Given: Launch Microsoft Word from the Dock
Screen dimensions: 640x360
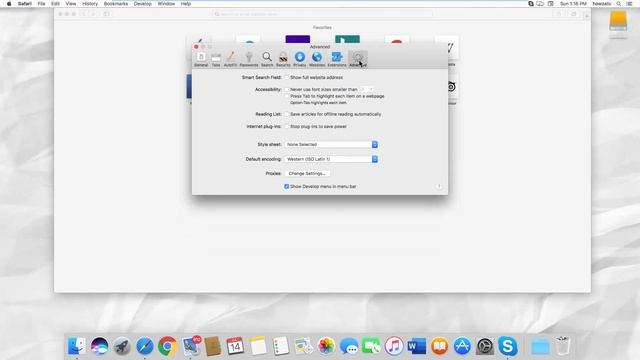Looking at the screenshot, I should click(x=417, y=346).
